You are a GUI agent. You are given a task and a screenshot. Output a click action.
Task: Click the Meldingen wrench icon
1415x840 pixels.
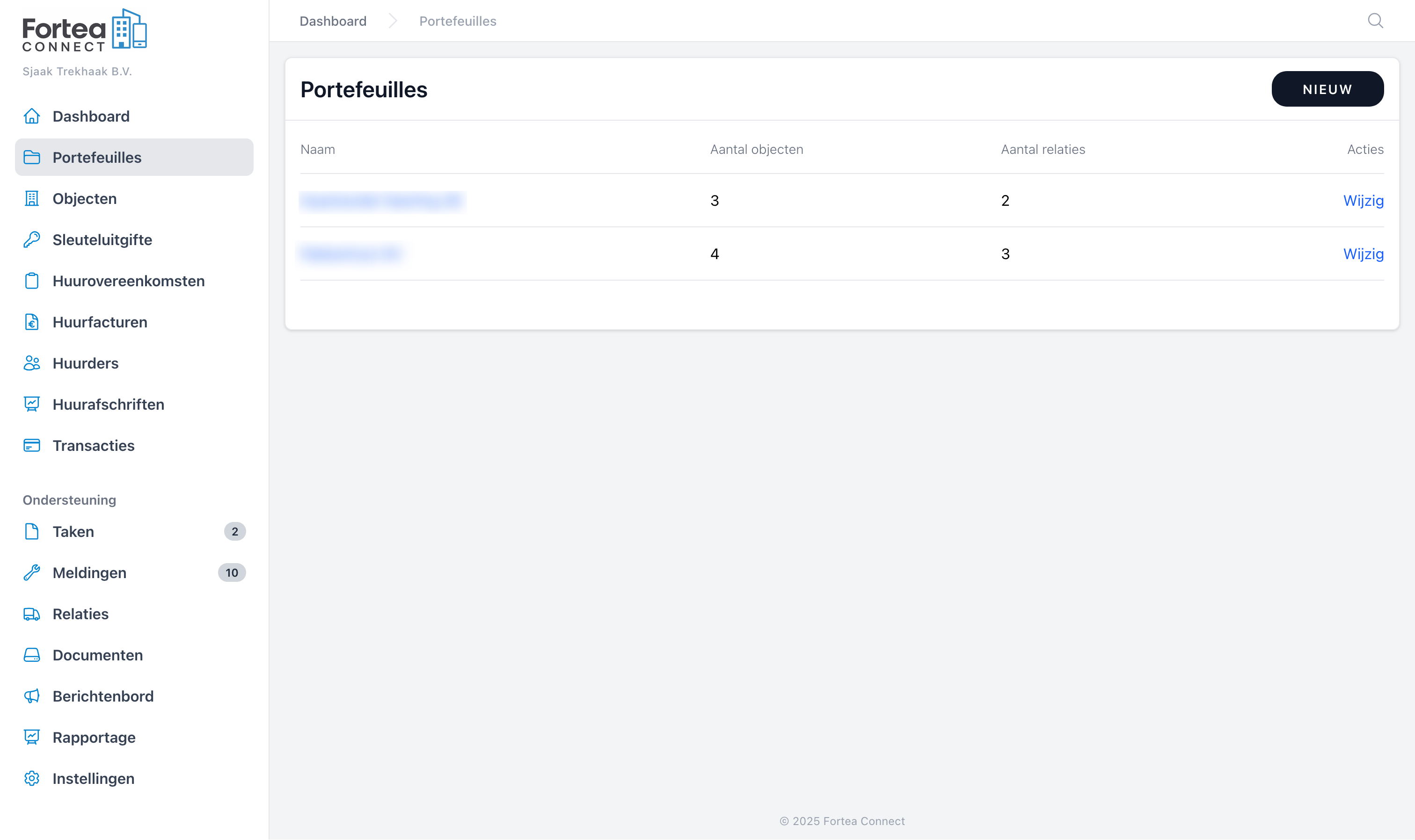32,573
